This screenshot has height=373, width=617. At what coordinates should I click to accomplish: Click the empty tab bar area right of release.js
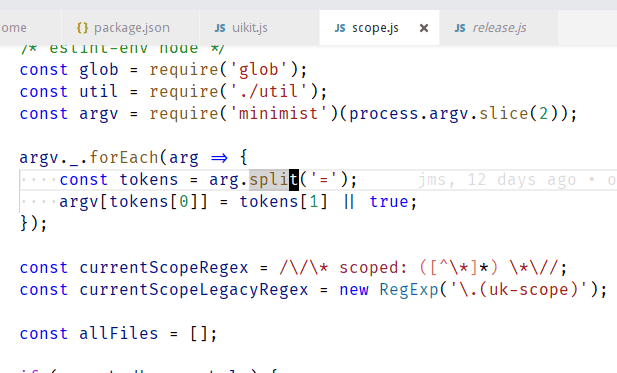(x=587, y=28)
